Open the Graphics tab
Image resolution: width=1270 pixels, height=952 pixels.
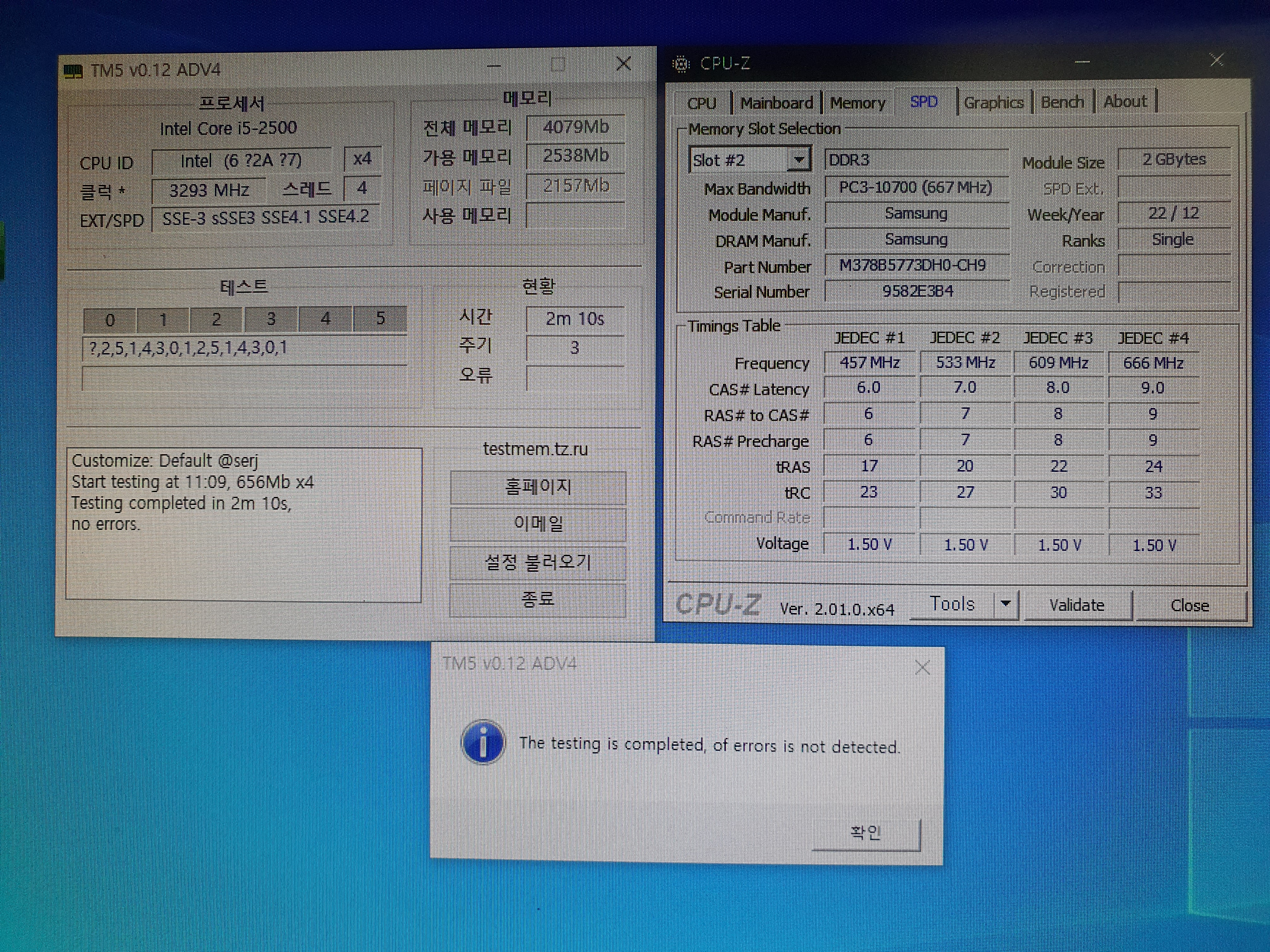(x=993, y=103)
